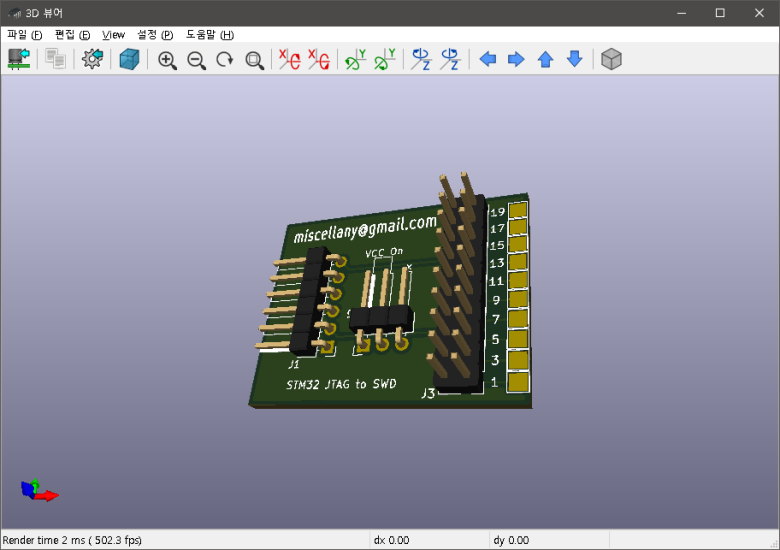Rotate Z clockwise icon
This screenshot has height=550, width=780.
(421, 59)
